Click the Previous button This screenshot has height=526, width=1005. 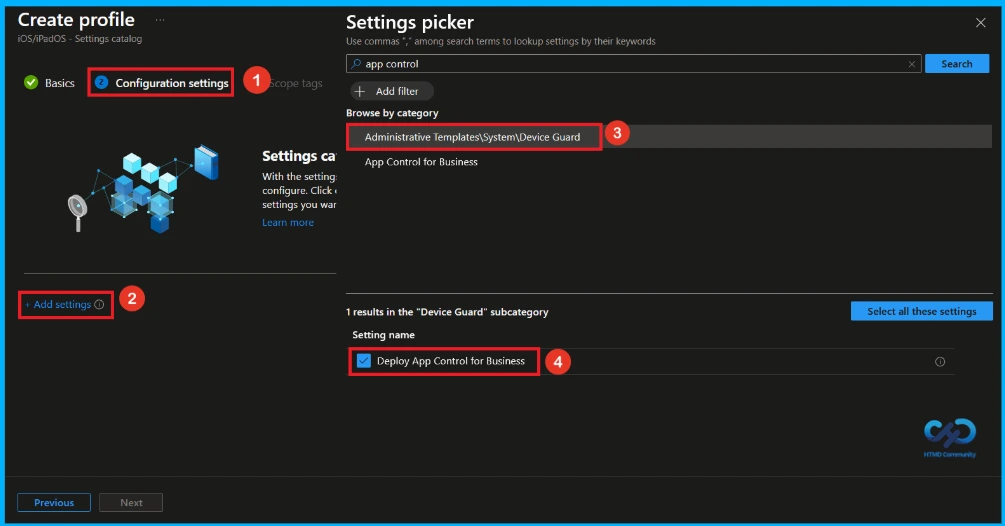coord(54,502)
